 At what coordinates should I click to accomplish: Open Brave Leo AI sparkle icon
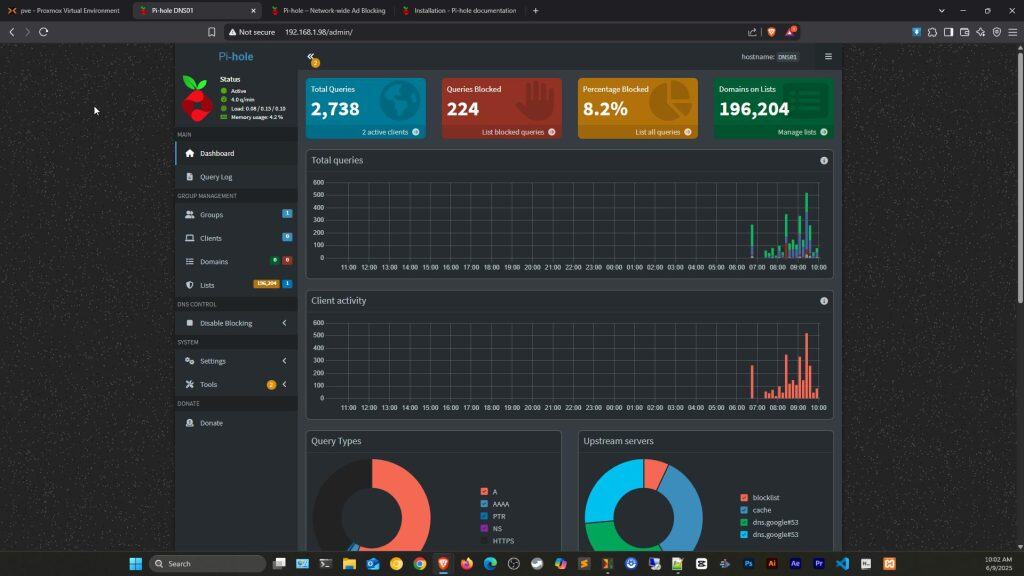(981, 31)
